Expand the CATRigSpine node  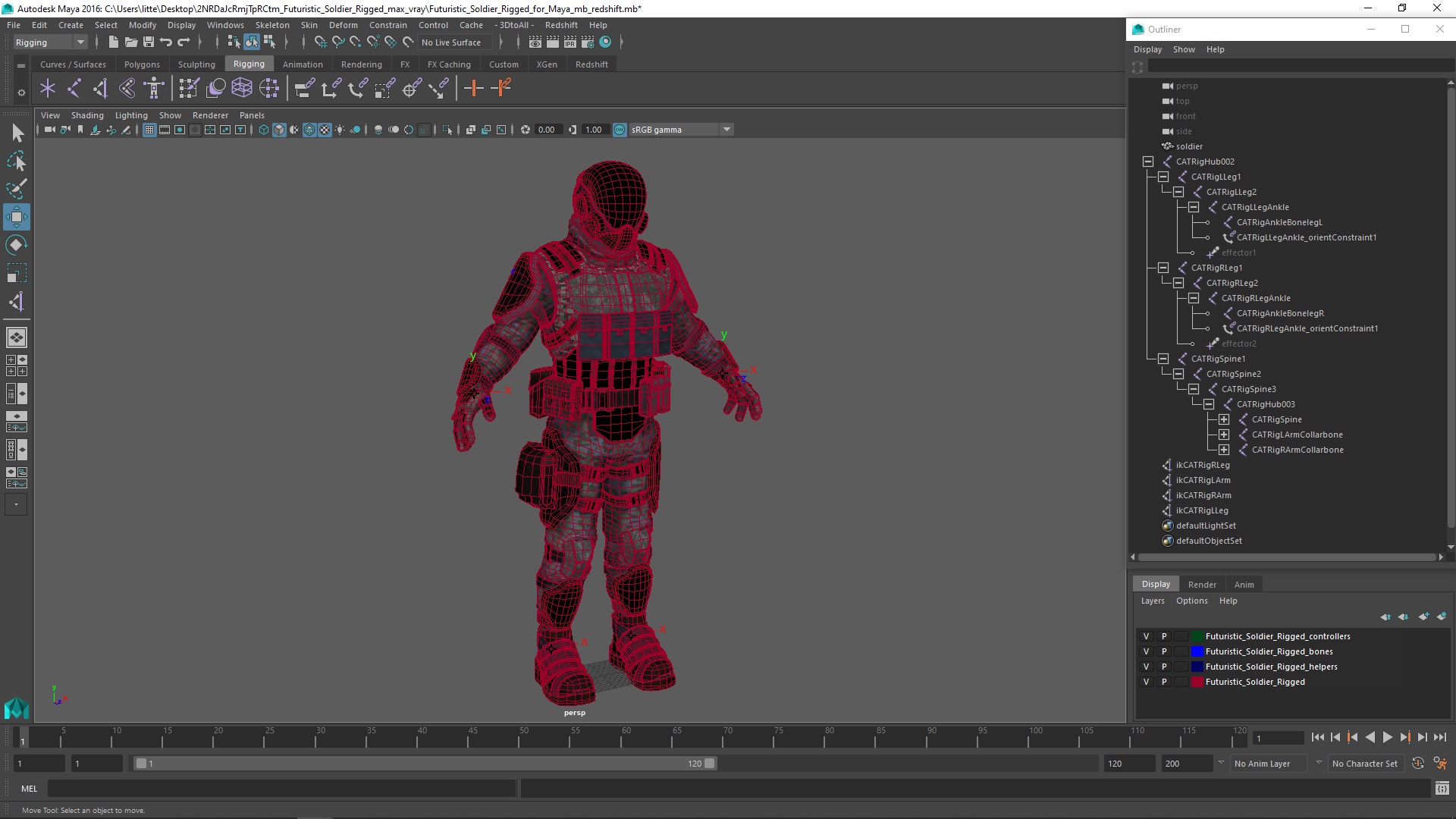click(x=1224, y=419)
